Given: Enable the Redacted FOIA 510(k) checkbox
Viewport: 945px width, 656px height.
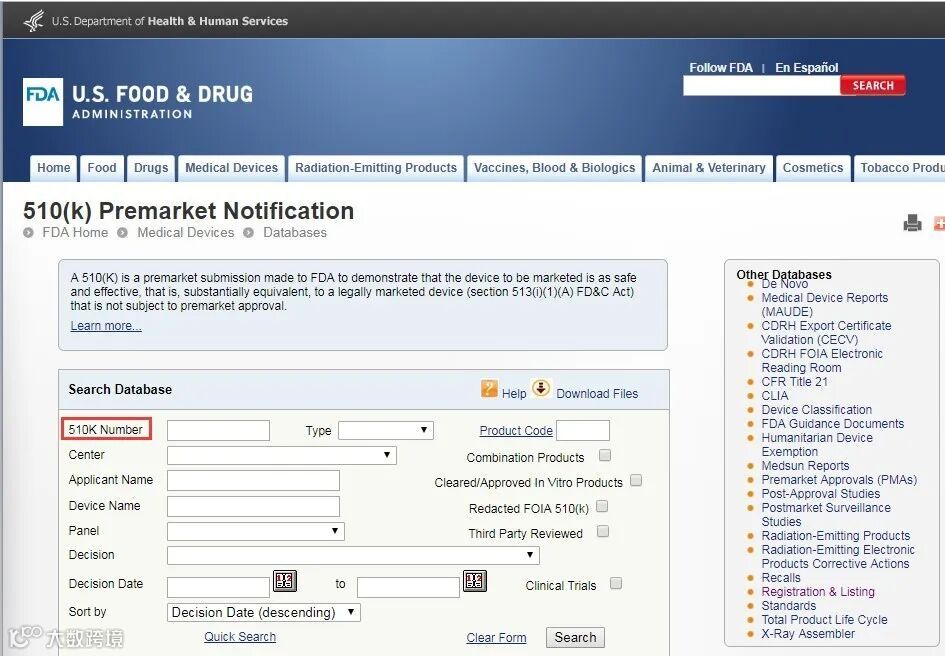Looking at the screenshot, I should click(x=602, y=506).
